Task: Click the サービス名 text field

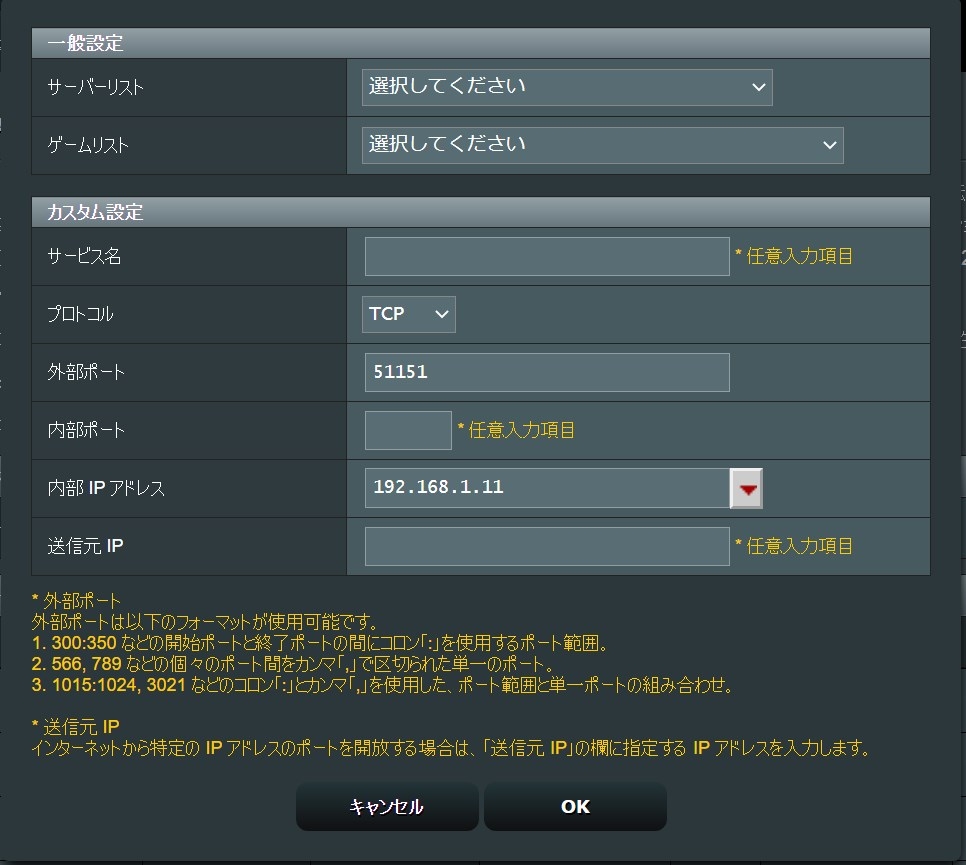Action: tap(546, 256)
